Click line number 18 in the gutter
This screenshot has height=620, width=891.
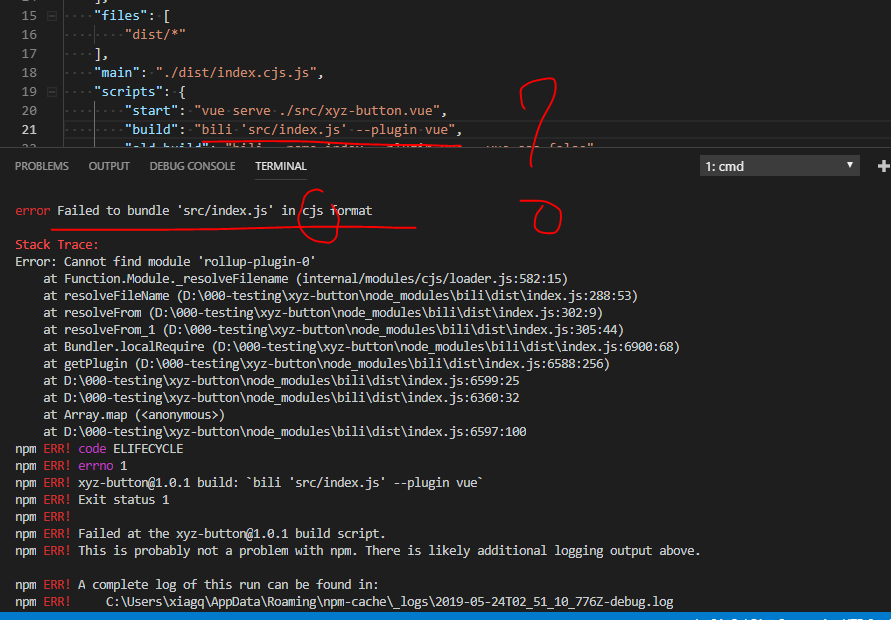29,73
